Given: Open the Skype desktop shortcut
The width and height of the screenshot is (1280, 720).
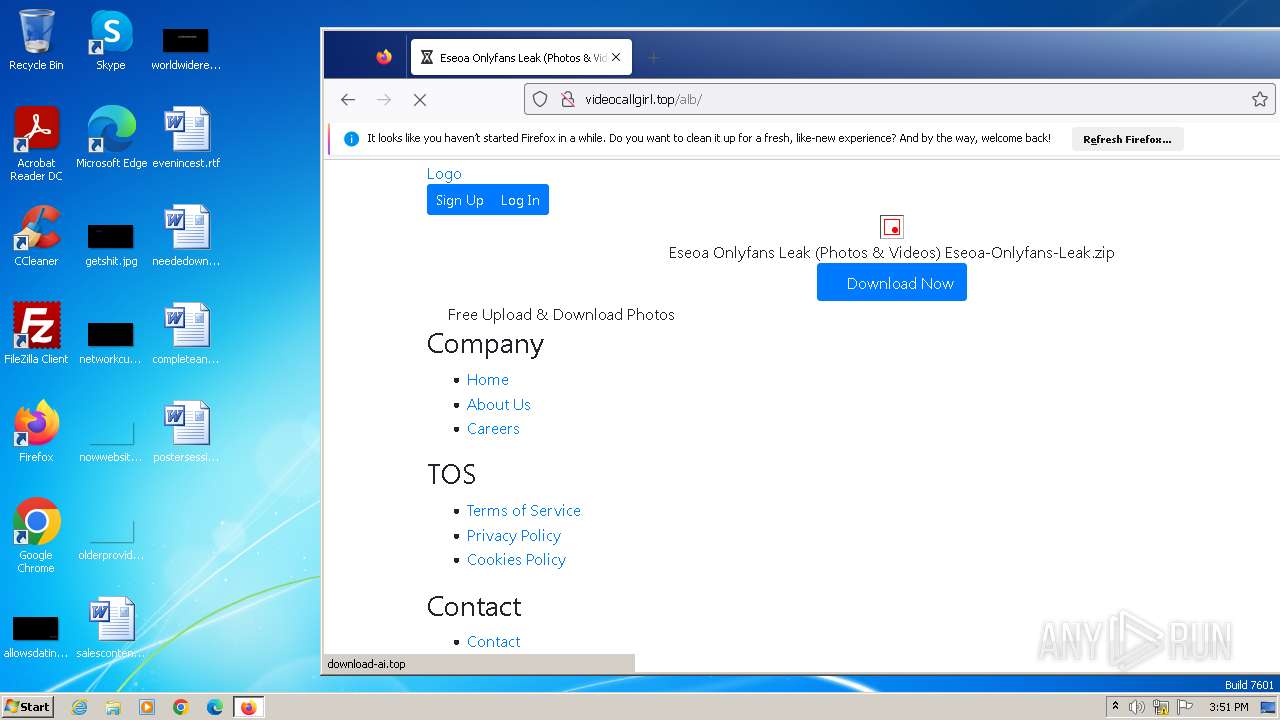Looking at the screenshot, I should [x=110, y=40].
